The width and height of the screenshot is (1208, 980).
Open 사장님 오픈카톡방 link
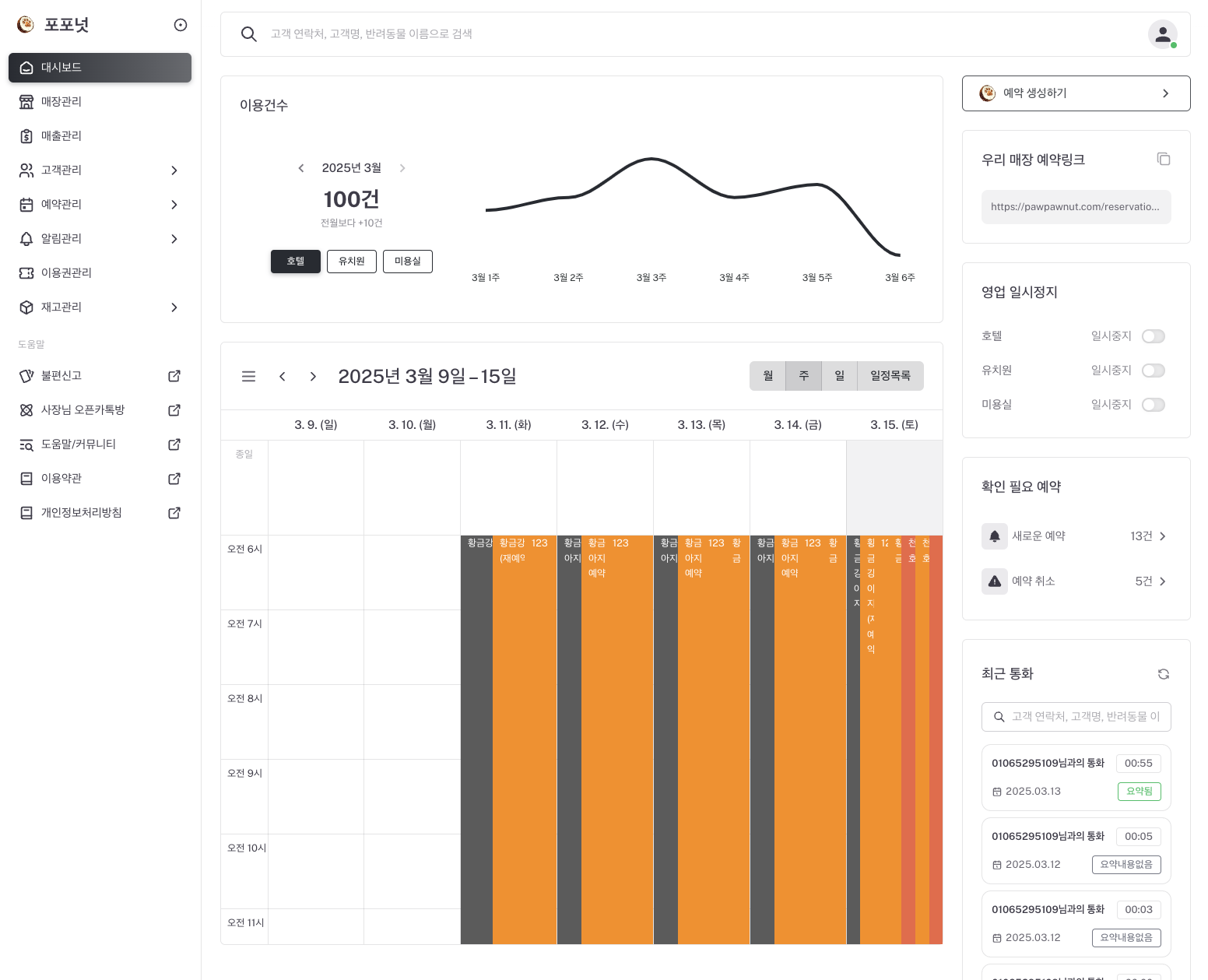(x=100, y=410)
